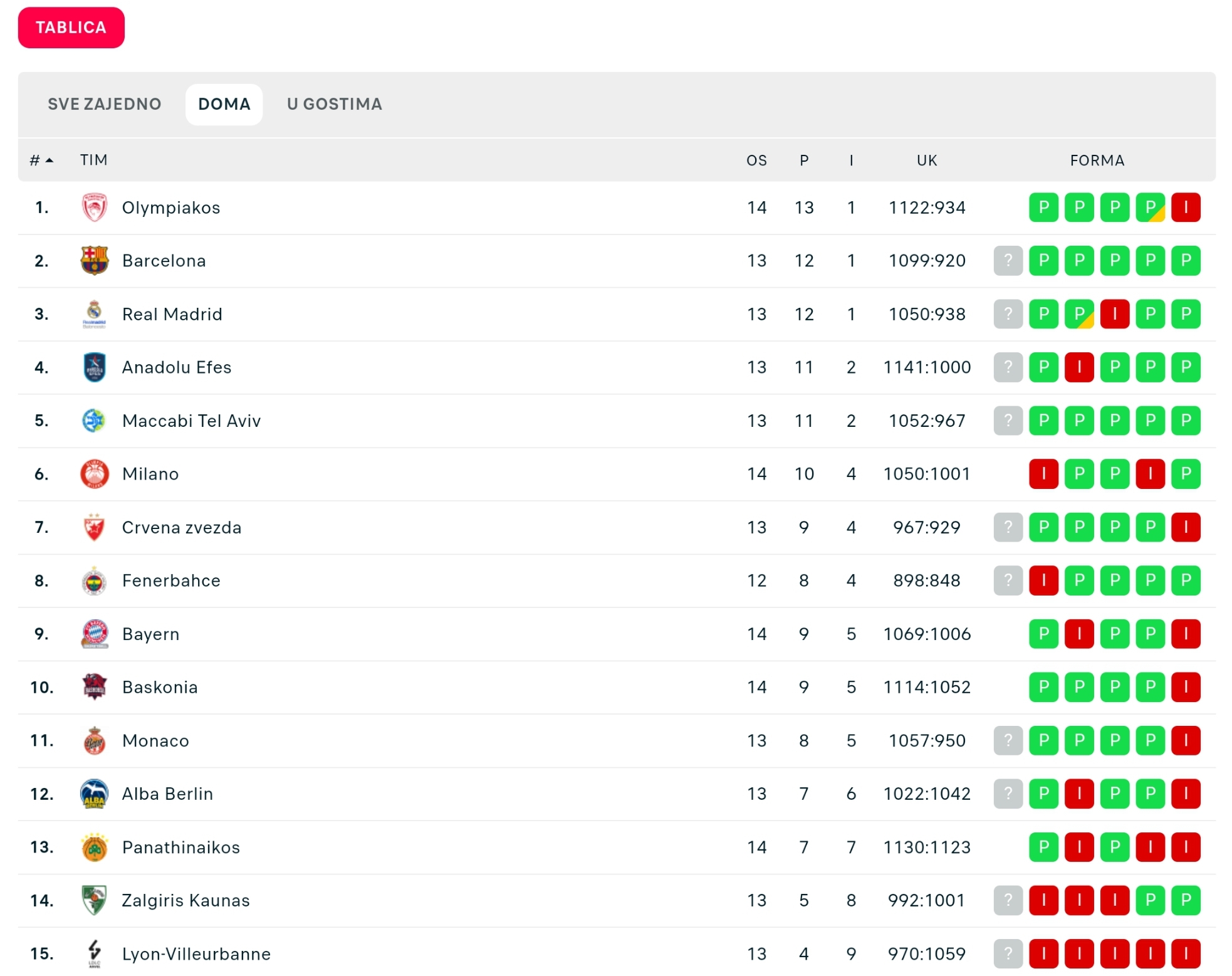Screen dimensions: 1232x976
Task: Open the Anadolu Efes team link
Action: tap(177, 367)
